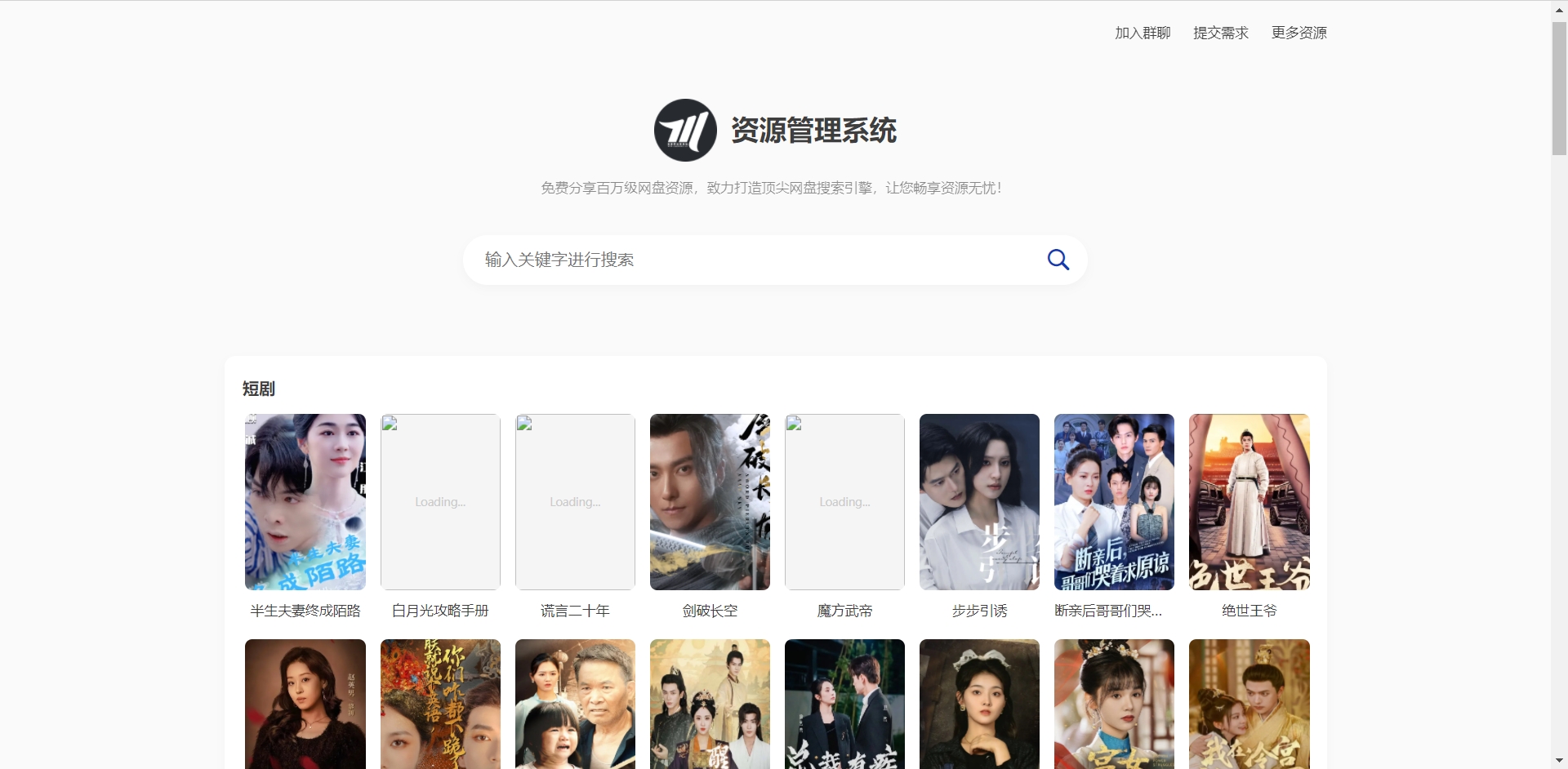Screen dimensions: 1568x769
Task: Open second-row poster with 你们 golden calligraphy
Action: [440, 704]
